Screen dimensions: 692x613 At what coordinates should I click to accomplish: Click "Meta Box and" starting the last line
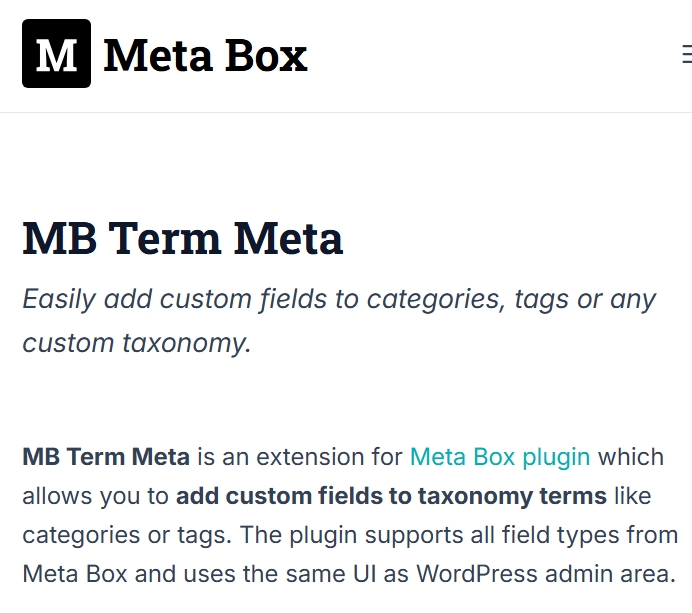[99, 574]
